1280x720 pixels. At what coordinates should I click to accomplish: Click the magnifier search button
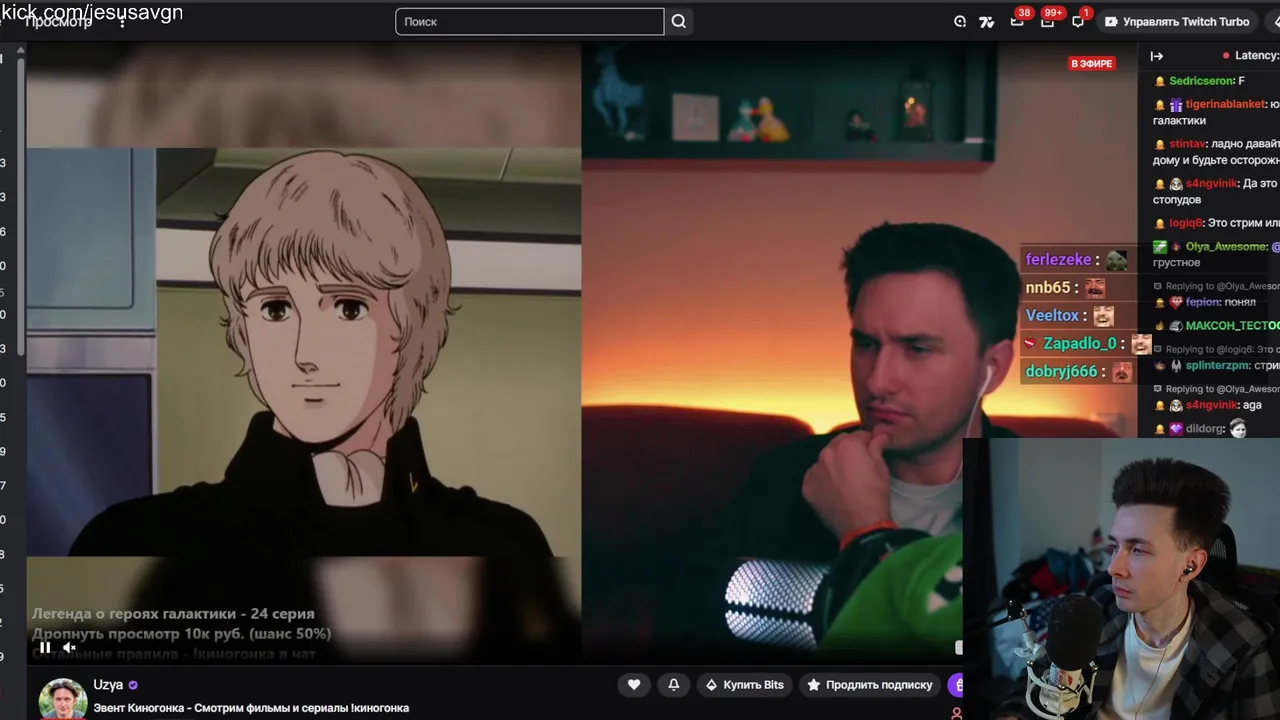click(x=679, y=21)
